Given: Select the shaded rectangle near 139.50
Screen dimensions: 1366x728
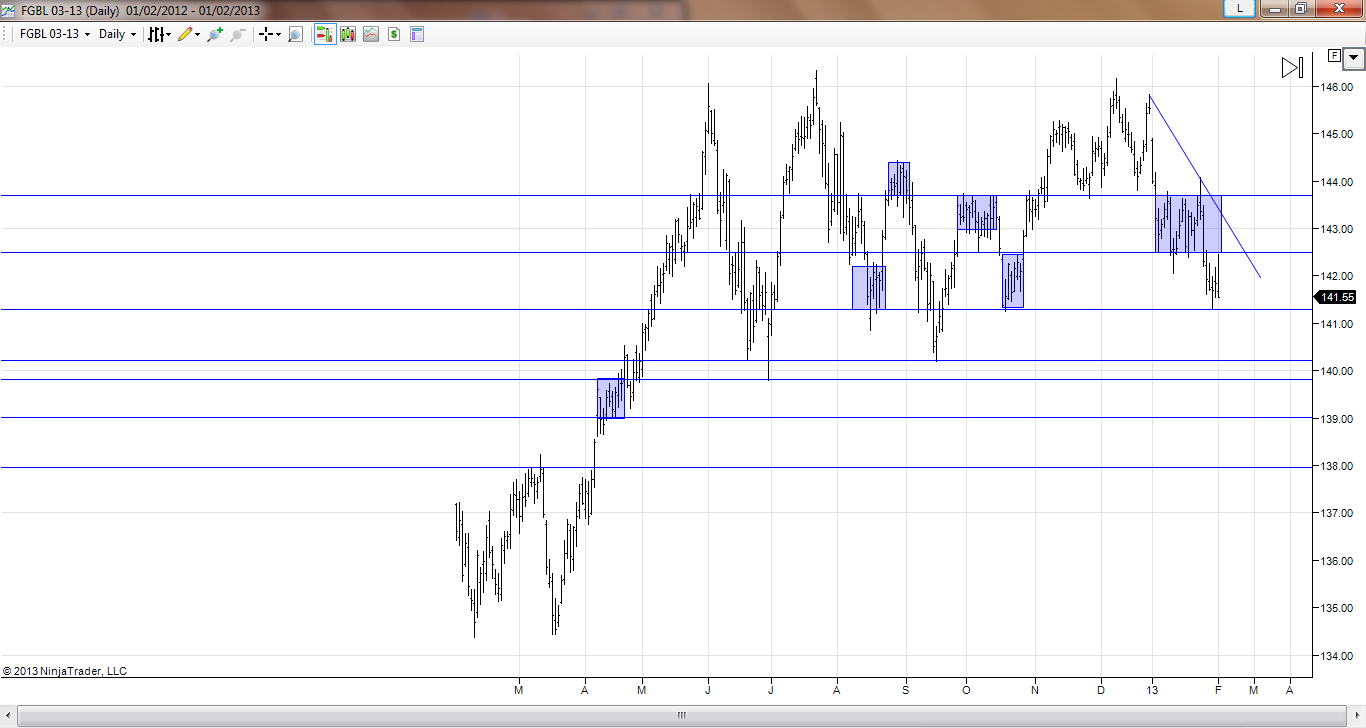Looking at the screenshot, I should 611,398.
